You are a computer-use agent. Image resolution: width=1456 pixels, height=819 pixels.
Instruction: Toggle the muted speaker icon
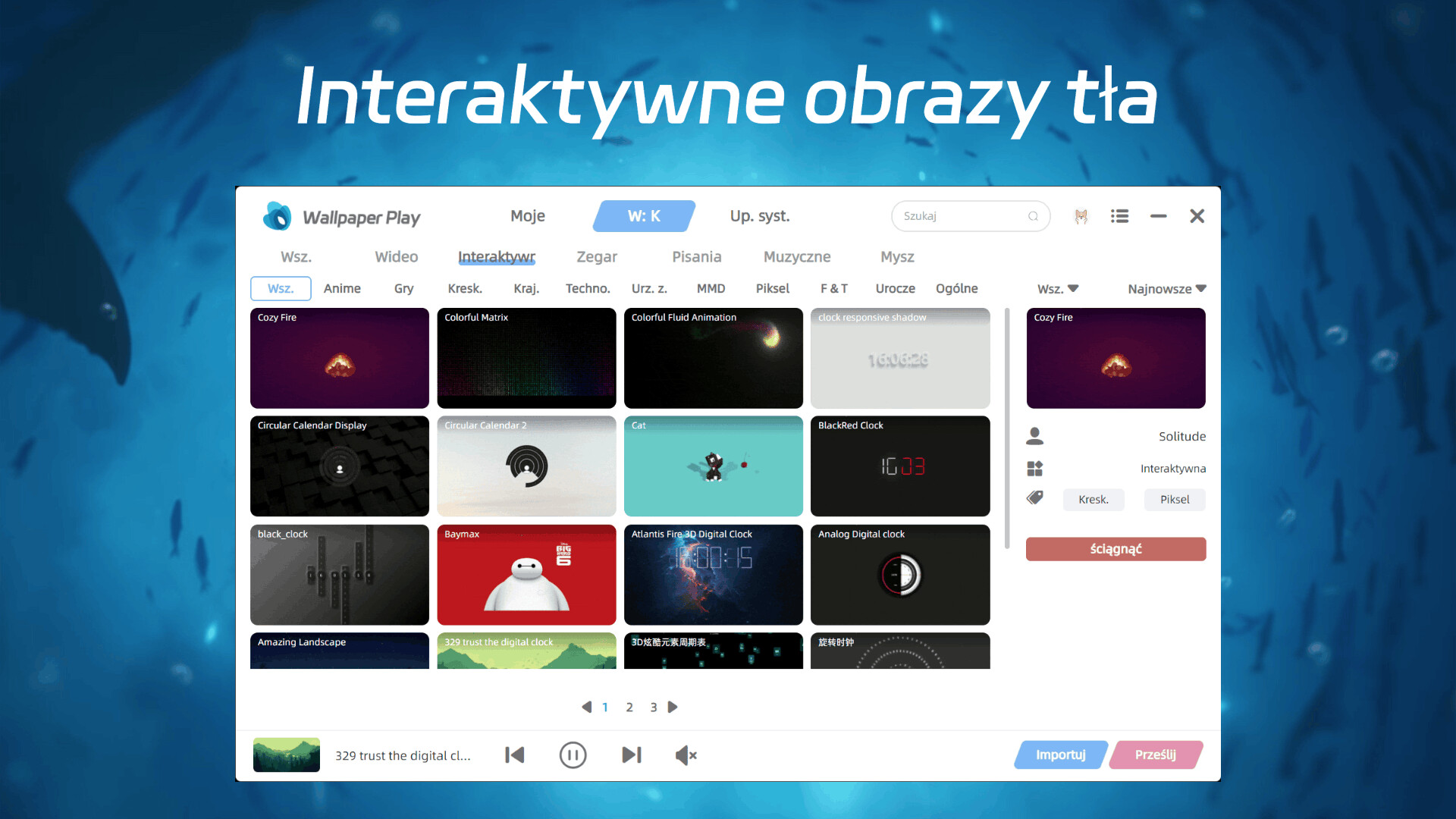(686, 755)
